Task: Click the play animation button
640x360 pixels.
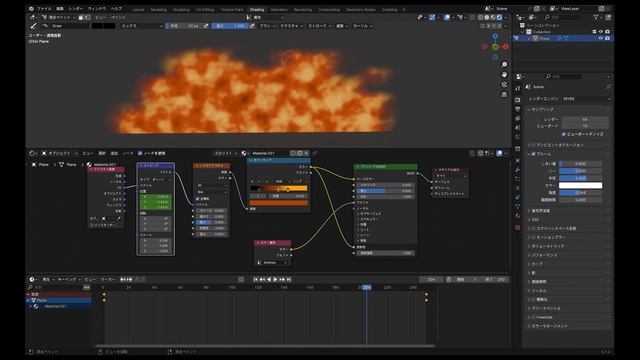Action: [276, 280]
